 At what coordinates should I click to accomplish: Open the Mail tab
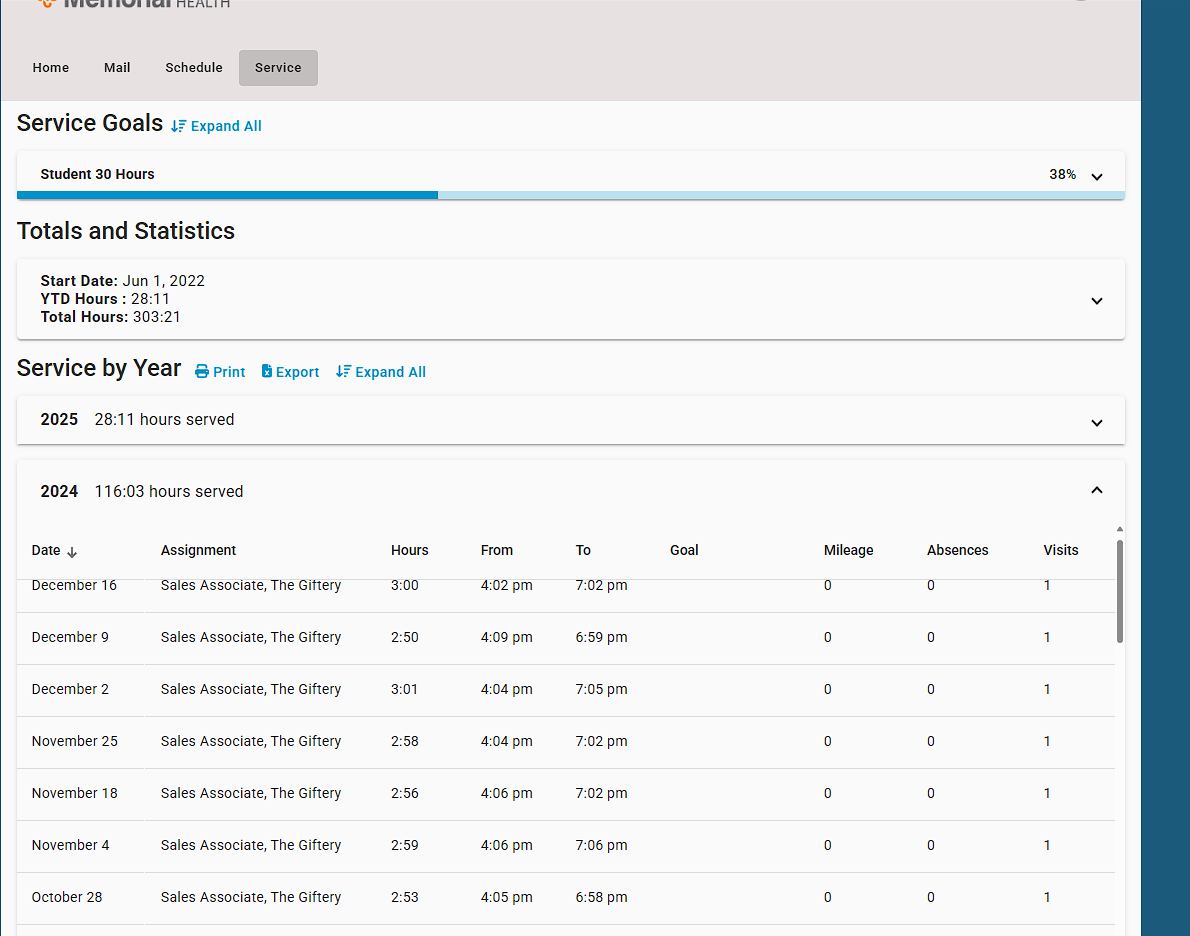(117, 68)
